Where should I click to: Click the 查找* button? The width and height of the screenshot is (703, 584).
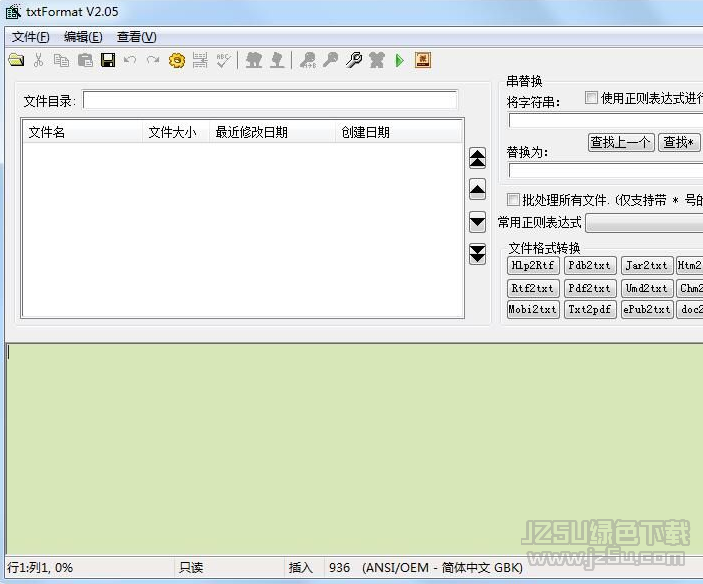point(679,143)
